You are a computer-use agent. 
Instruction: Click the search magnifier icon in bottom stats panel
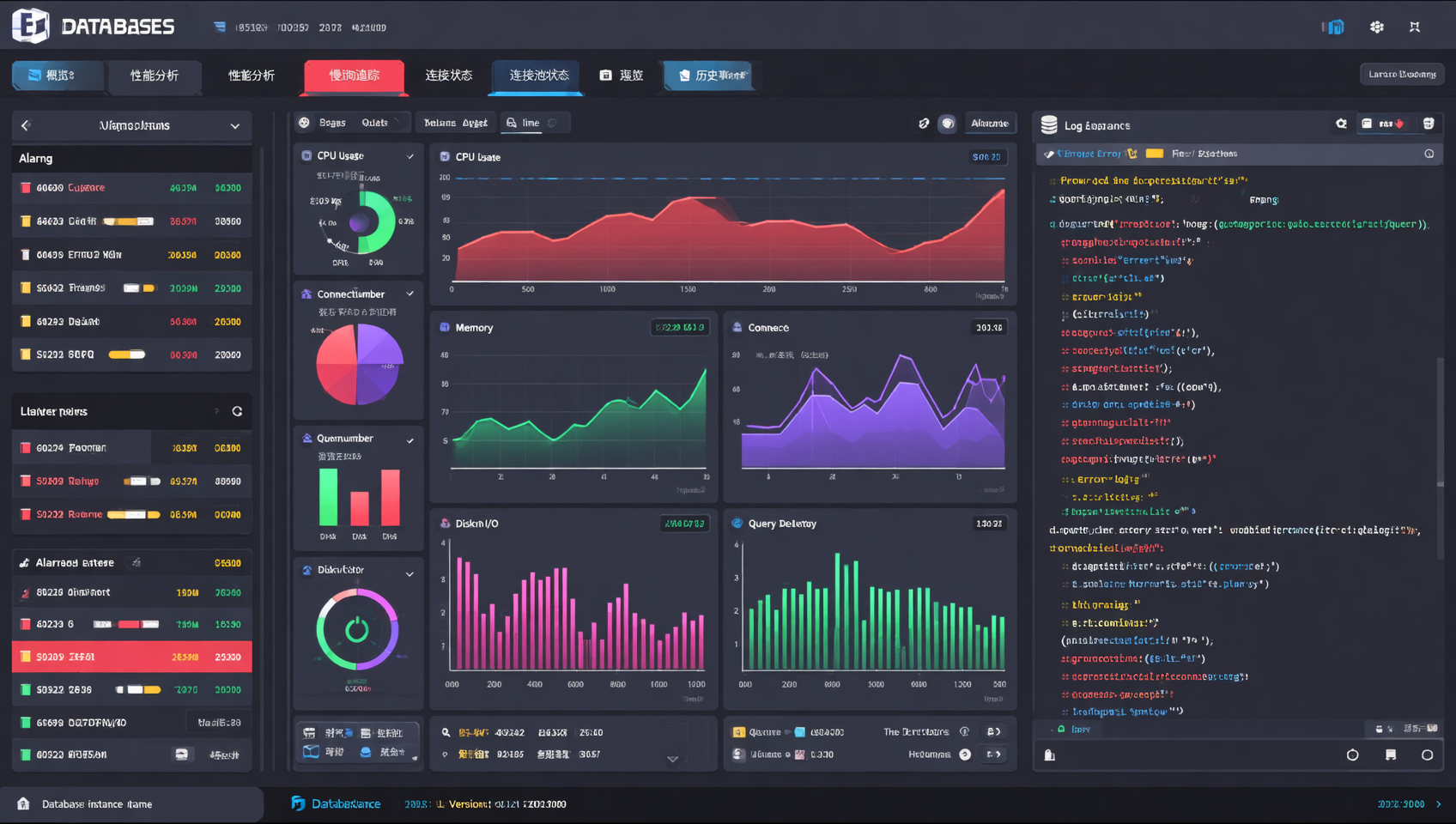point(446,733)
